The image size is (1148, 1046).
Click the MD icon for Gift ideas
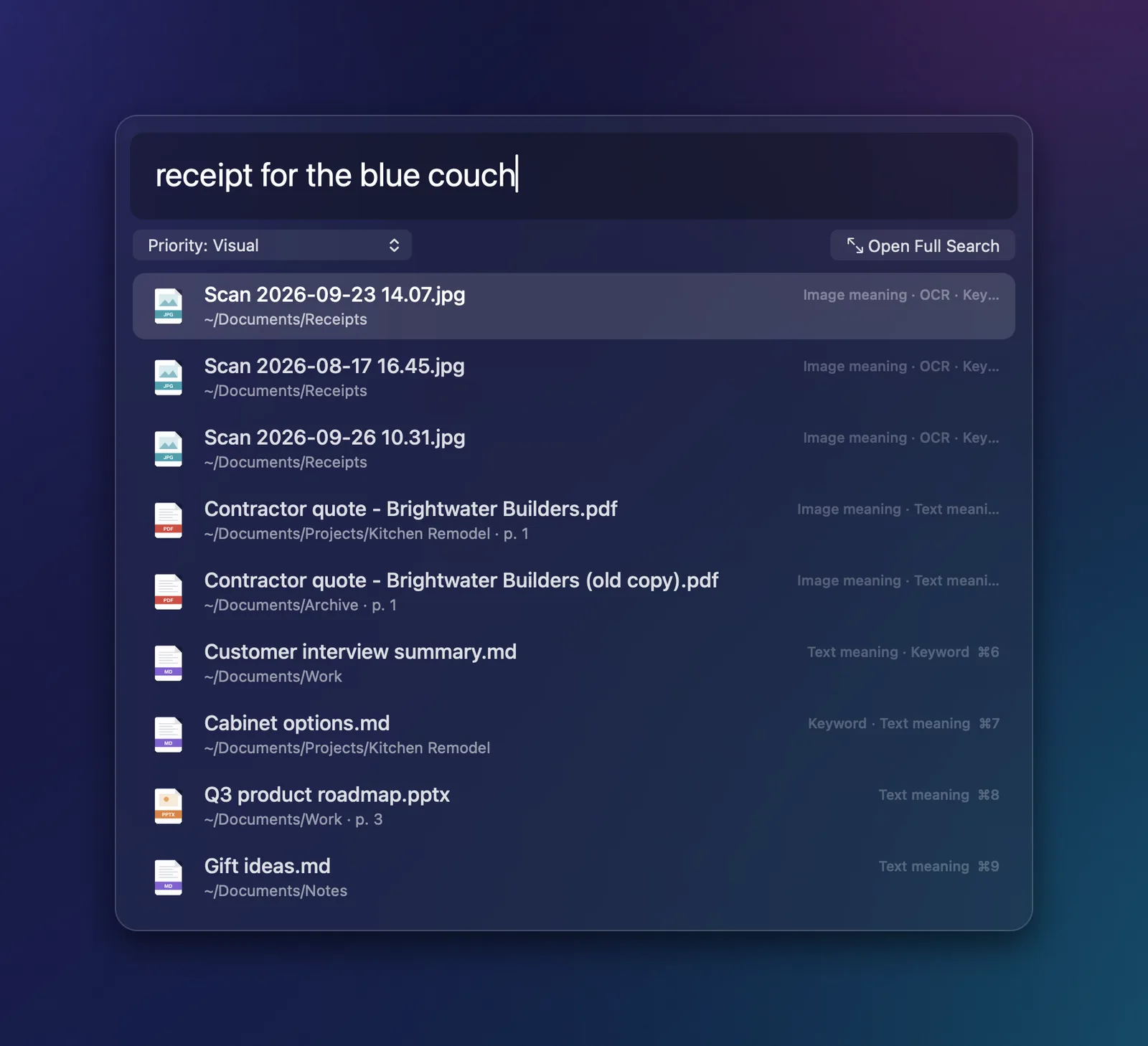point(168,877)
